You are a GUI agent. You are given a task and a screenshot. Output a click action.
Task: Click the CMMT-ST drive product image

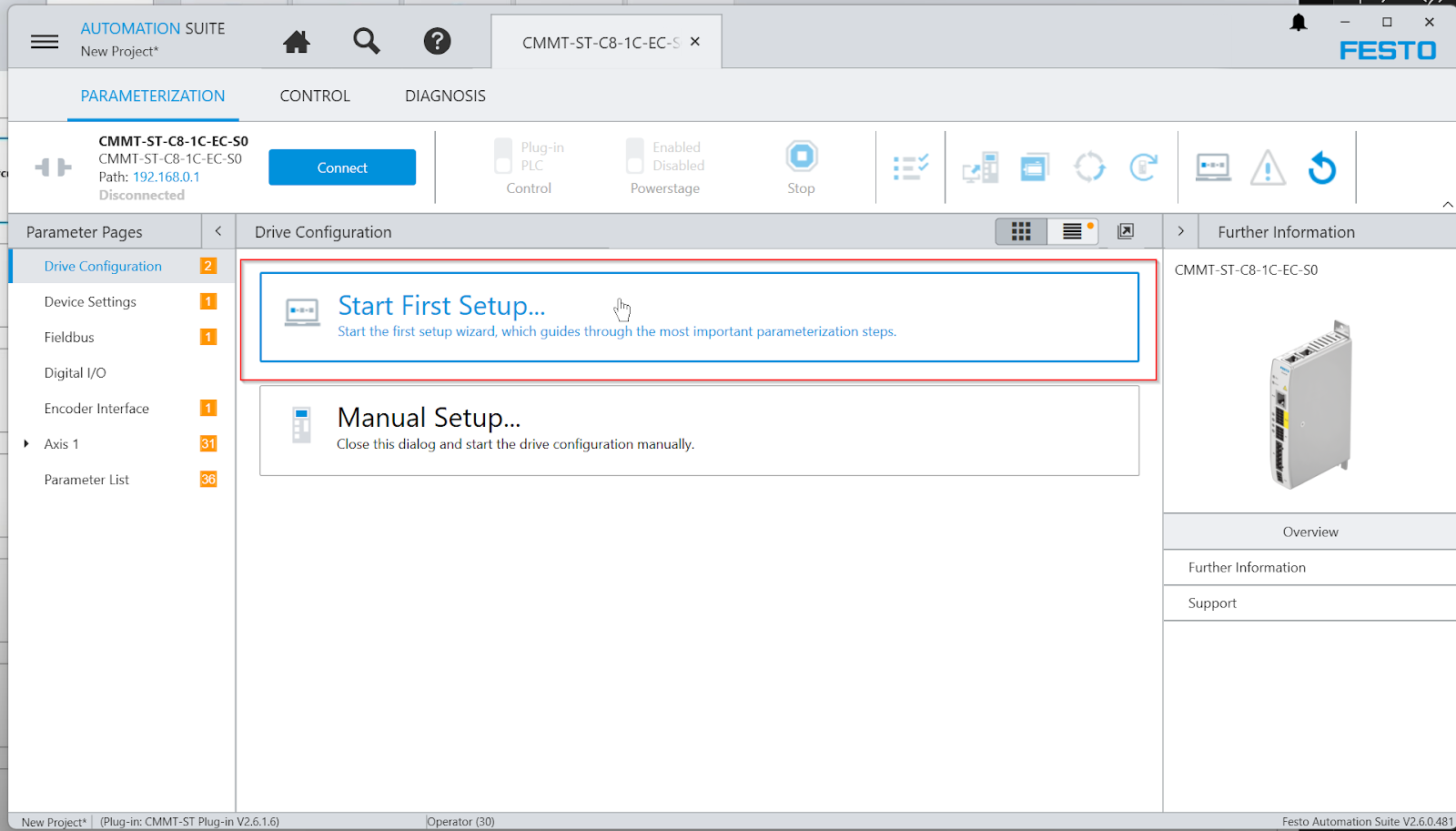coord(1310,404)
